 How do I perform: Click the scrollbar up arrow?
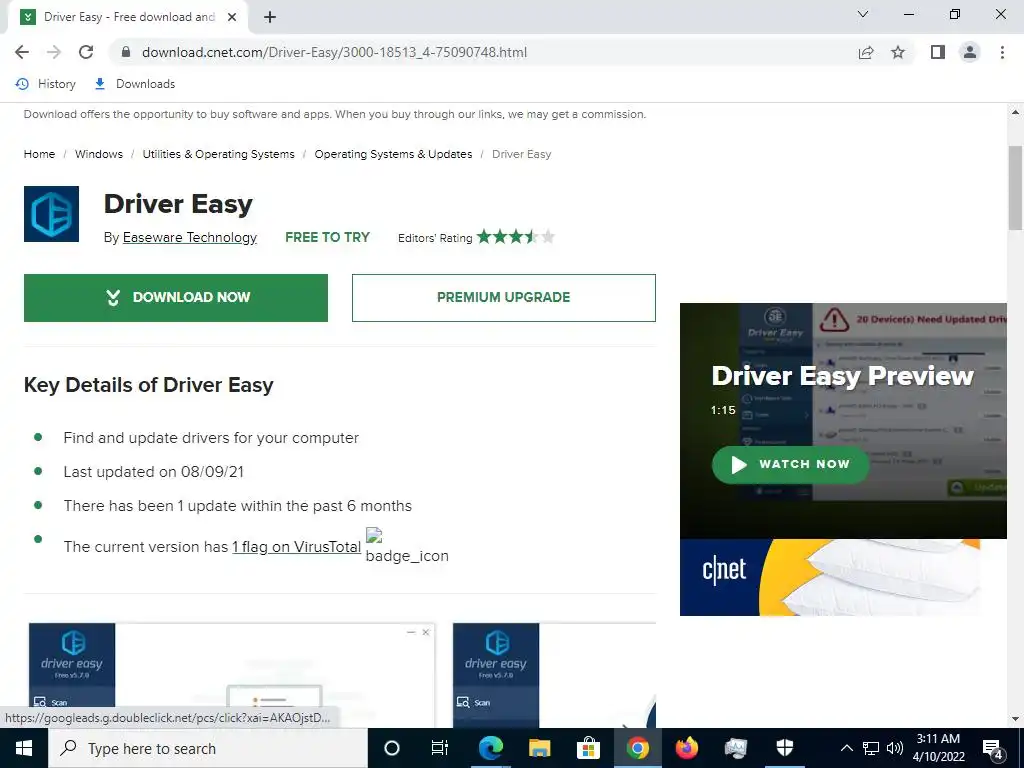[x=1015, y=112]
